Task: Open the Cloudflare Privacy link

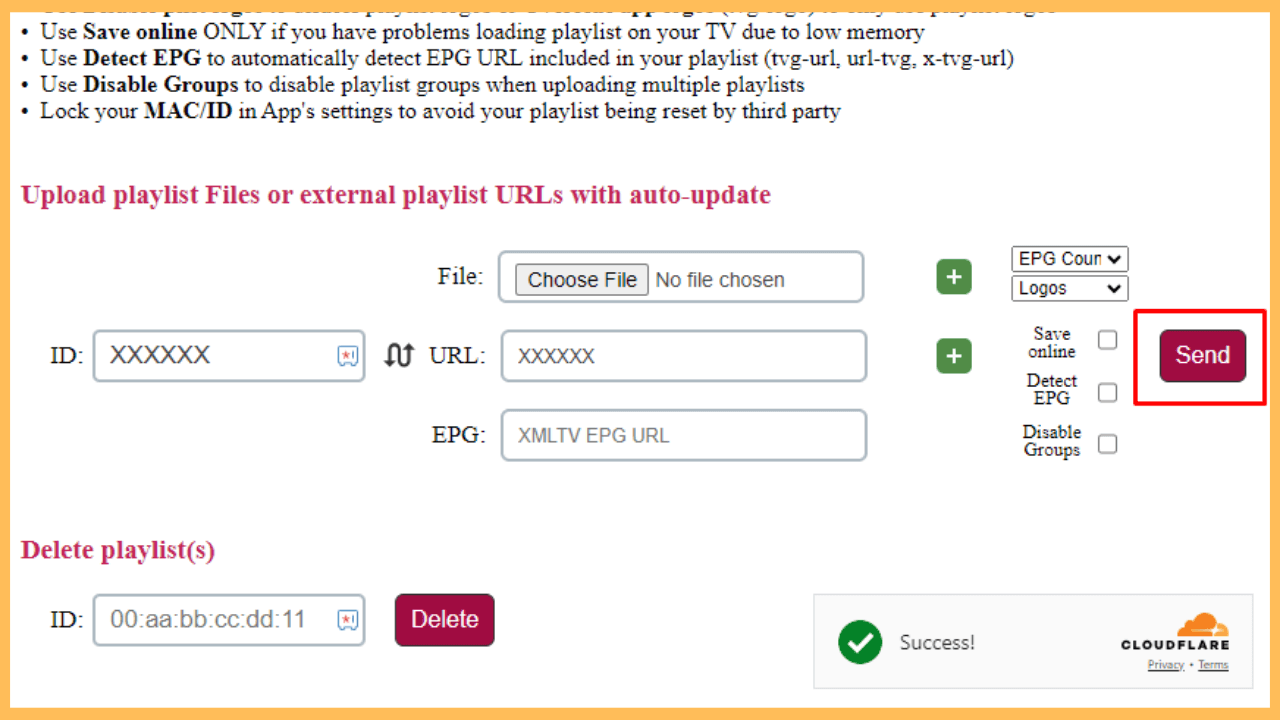Action: tap(1166, 665)
